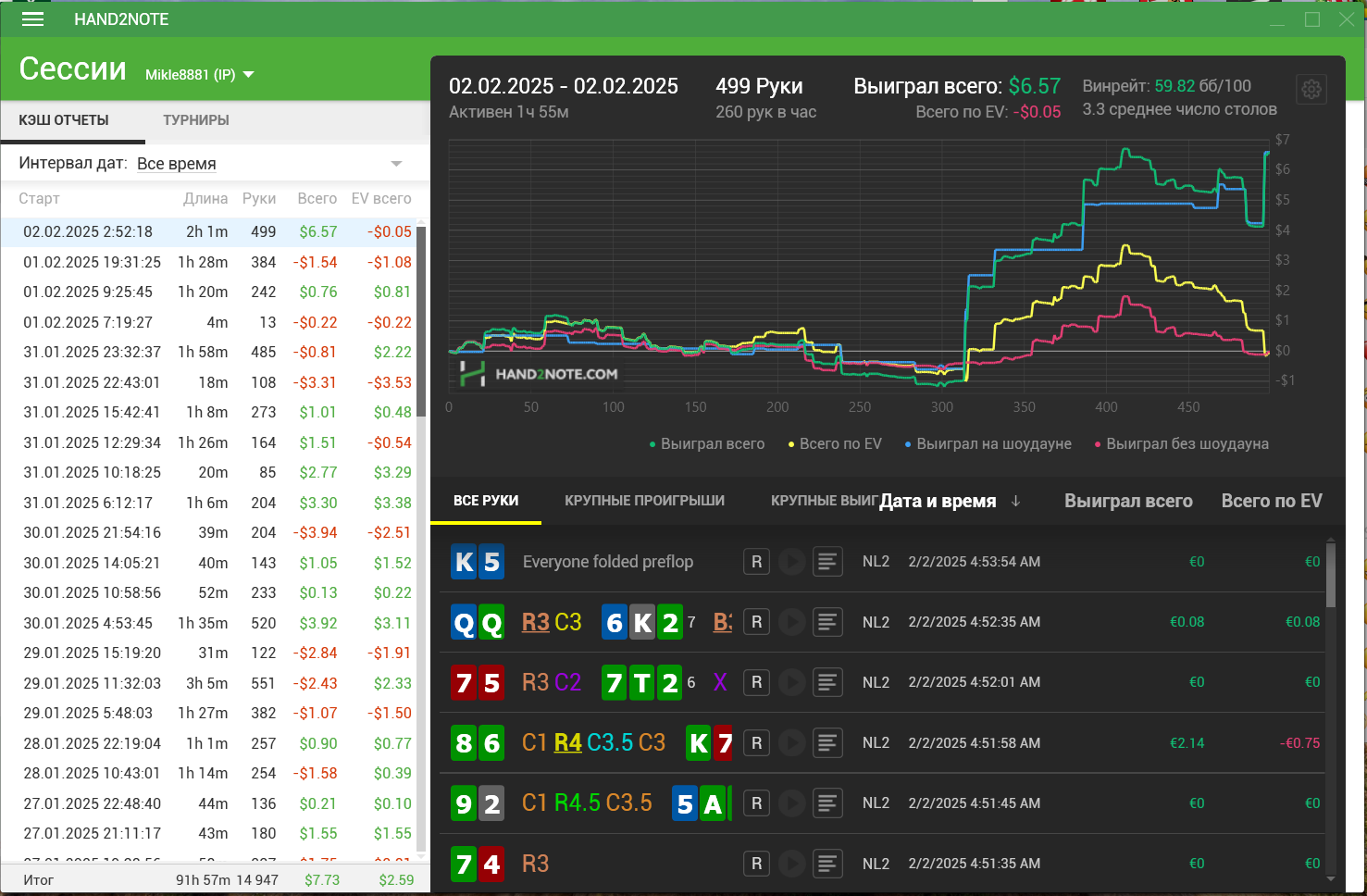
Task: Click R replayer button for 92 hand
Action: [756, 803]
